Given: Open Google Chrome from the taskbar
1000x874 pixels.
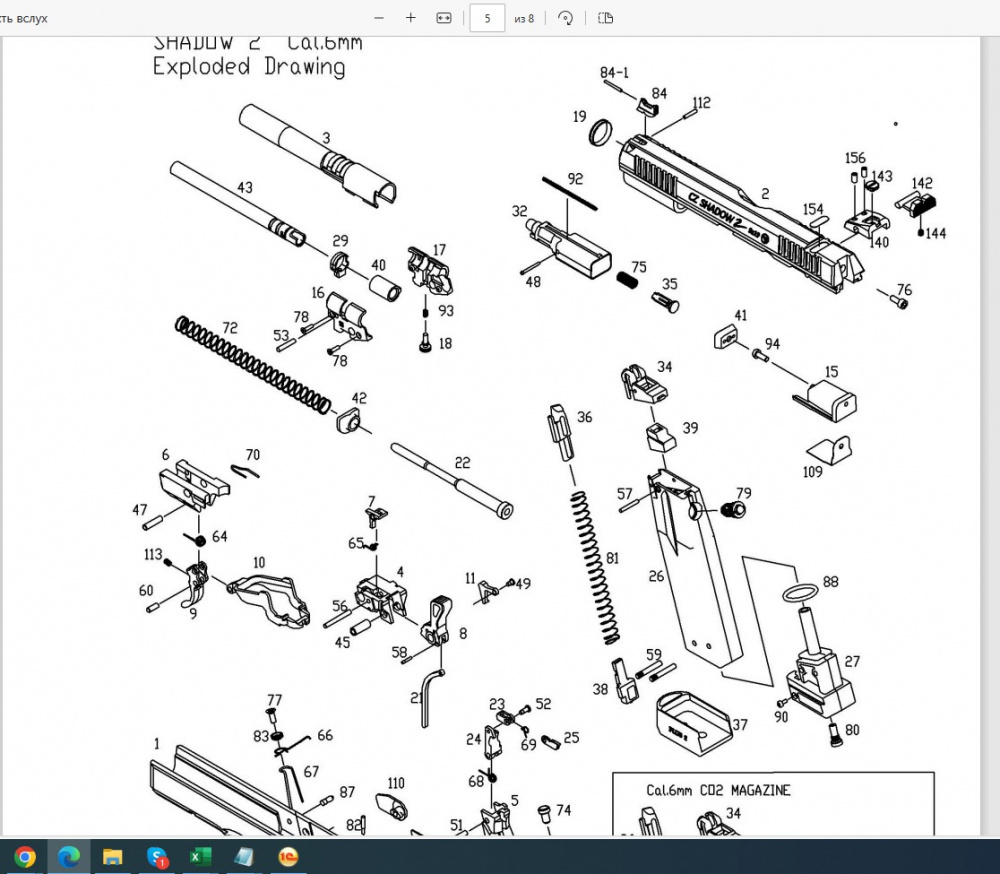Looking at the screenshot, I should pyautogui.click(x=25, y=856).
